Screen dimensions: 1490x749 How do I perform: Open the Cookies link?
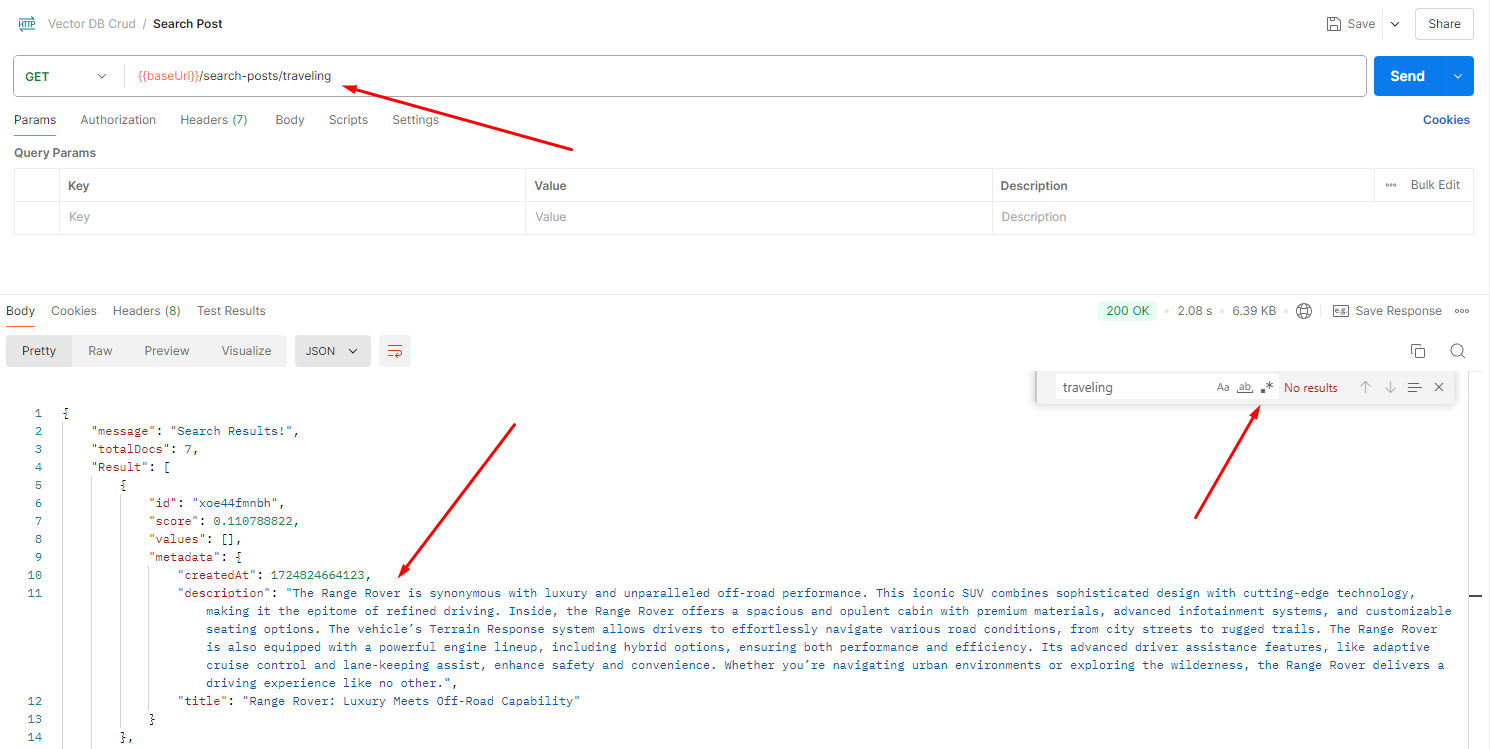click(1446, 119)
